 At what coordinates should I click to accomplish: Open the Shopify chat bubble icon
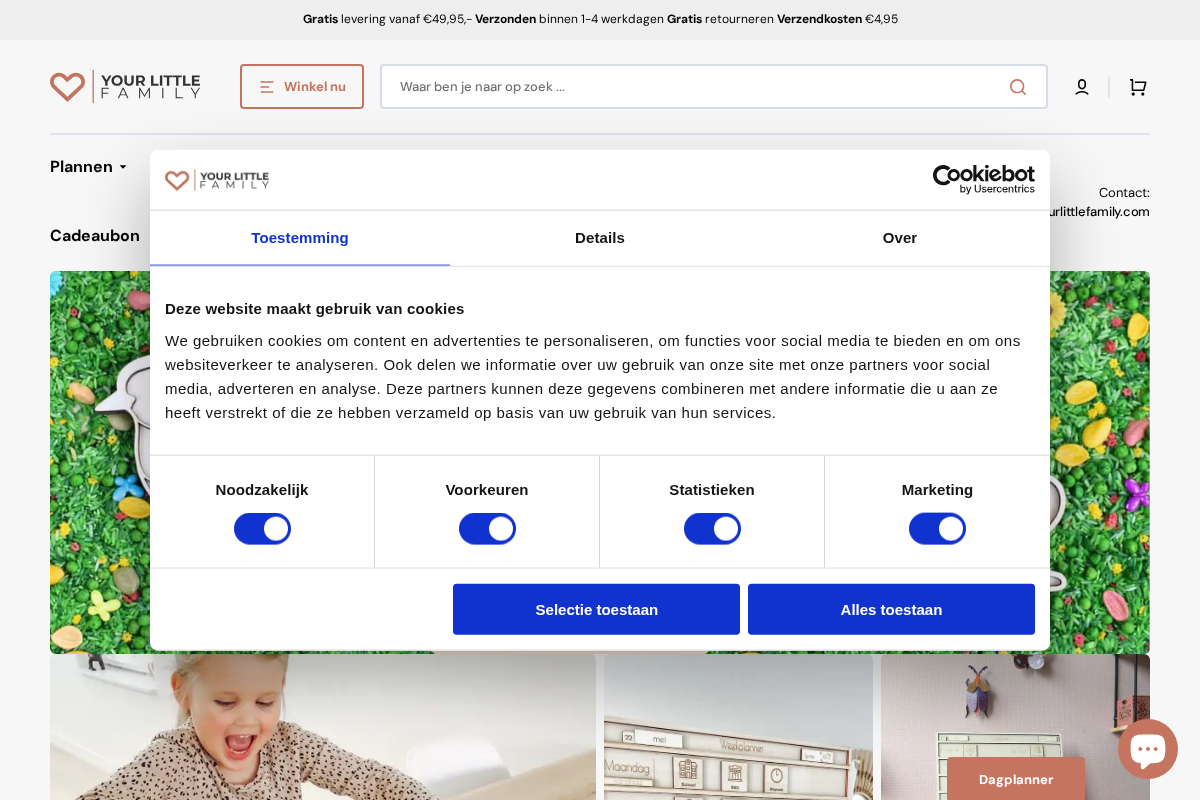1147,748
